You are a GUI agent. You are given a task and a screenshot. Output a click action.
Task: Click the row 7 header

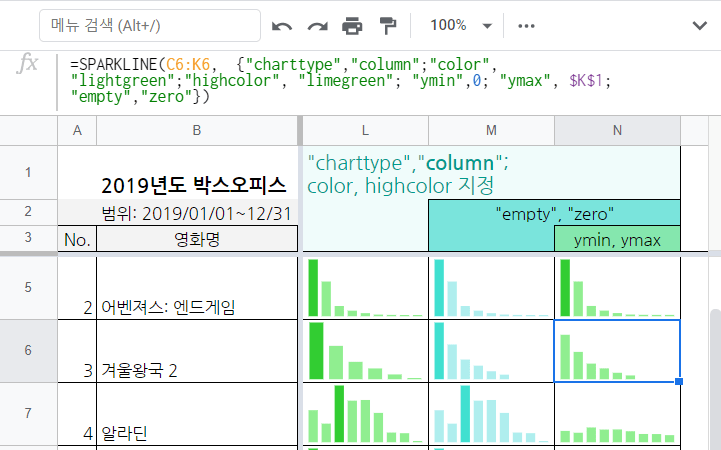[28, 413]
